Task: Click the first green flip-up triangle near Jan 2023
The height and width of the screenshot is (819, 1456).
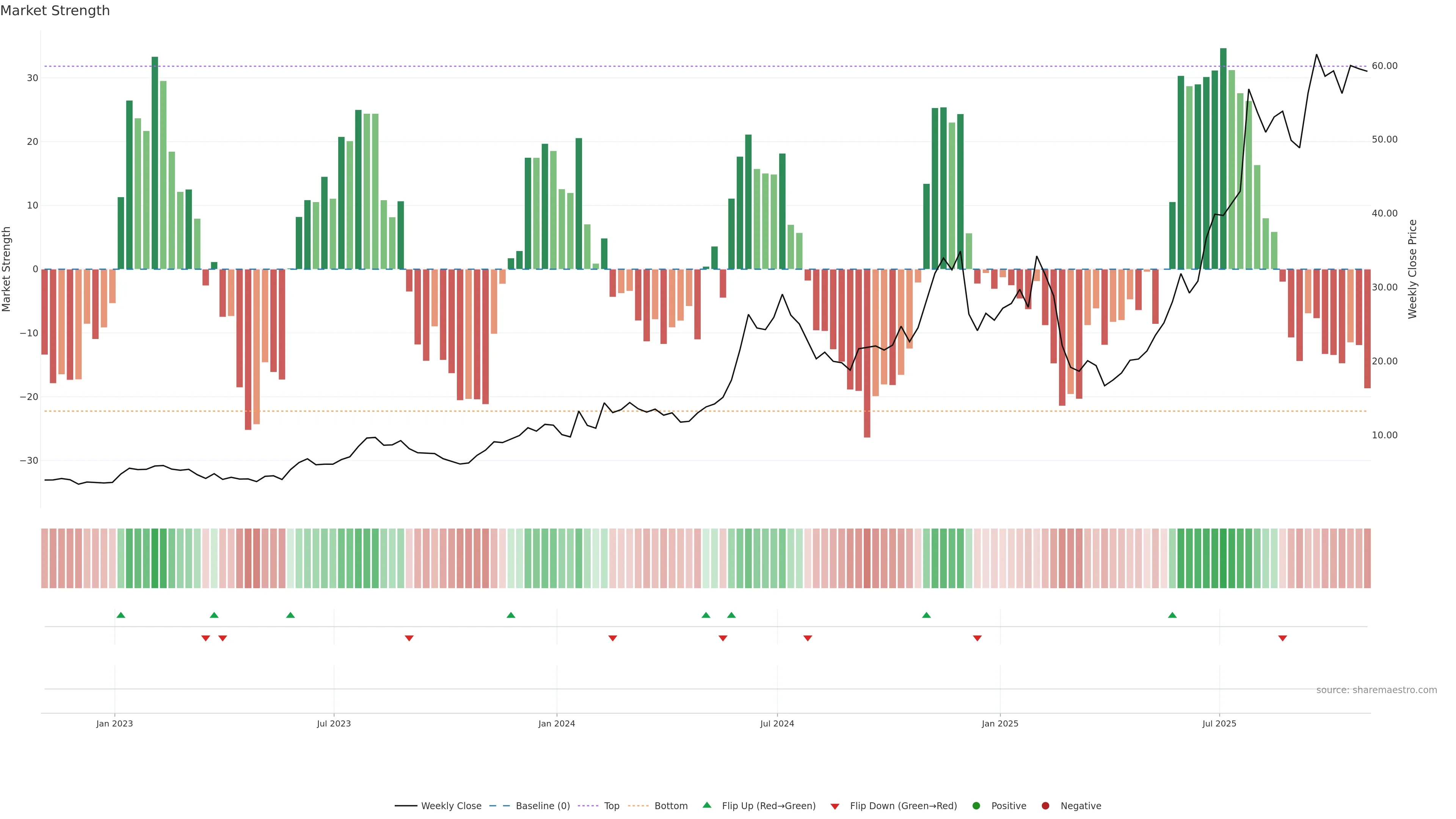Action: (x=121, y=615)
